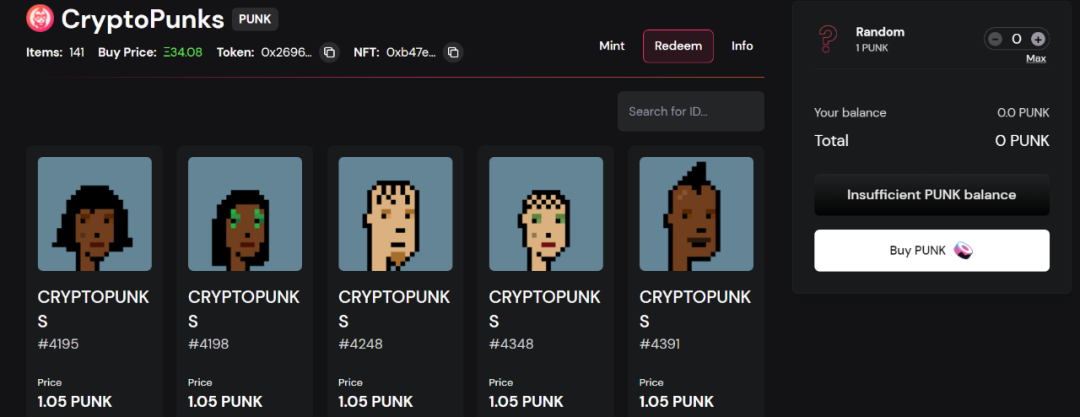The image size is (1080, 417).
Task: Copy the NFT address 0xb47e
Action: [453, 52]
